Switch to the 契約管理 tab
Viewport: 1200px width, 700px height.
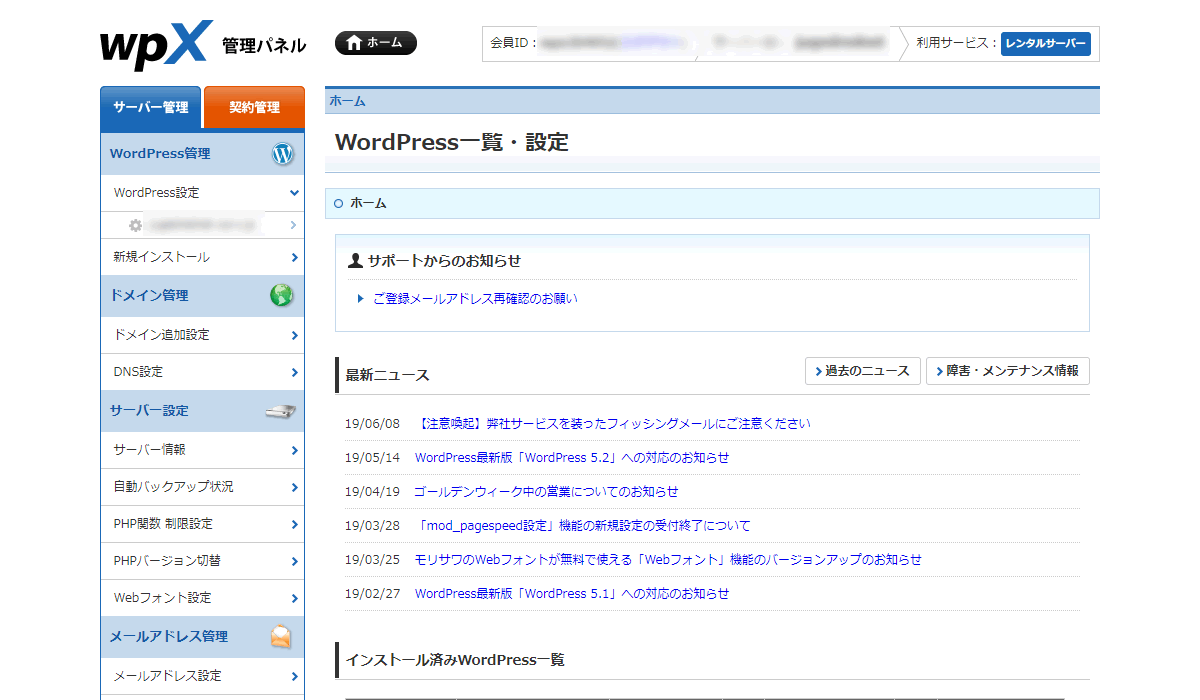pyautogui.click(x=254, y=108)
